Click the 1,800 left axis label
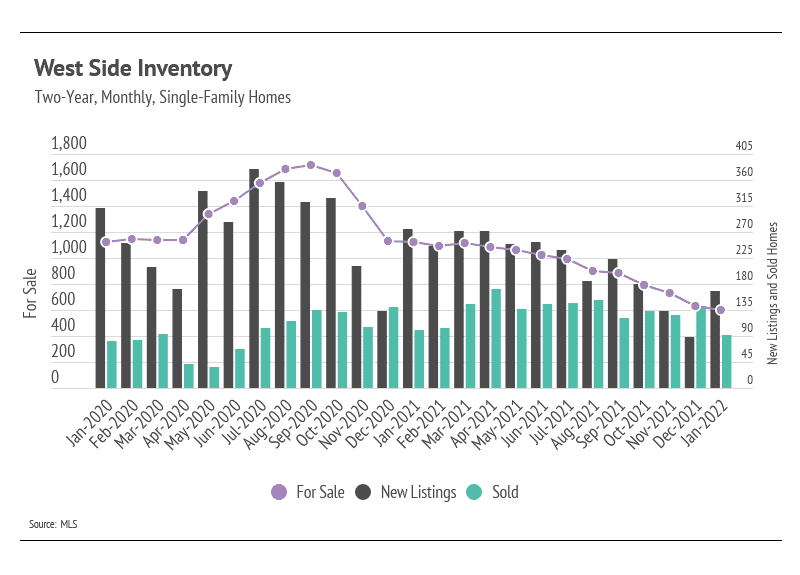Viewport: 800px width, 575px height. (x=69, y=143)
